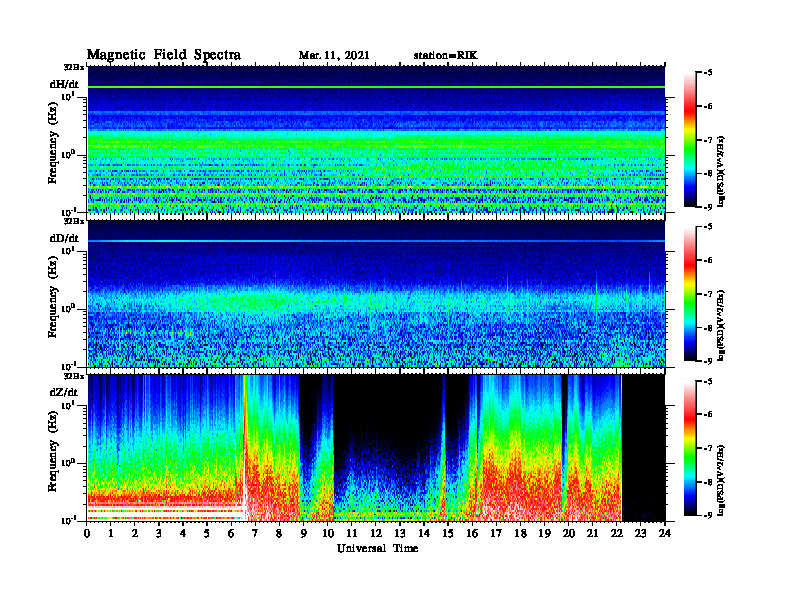Click hour "17" on the Universal Time axis
The height and width of the screenshot is (612, 792).
click(x=497, y=534)
